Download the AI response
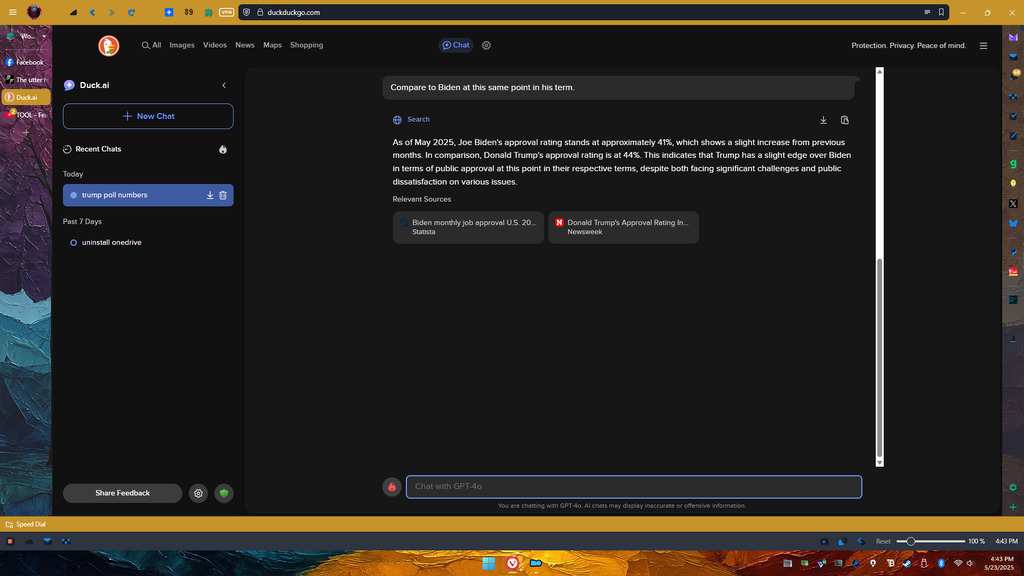Screen dimensions: 1024x576 pos(823,120)
